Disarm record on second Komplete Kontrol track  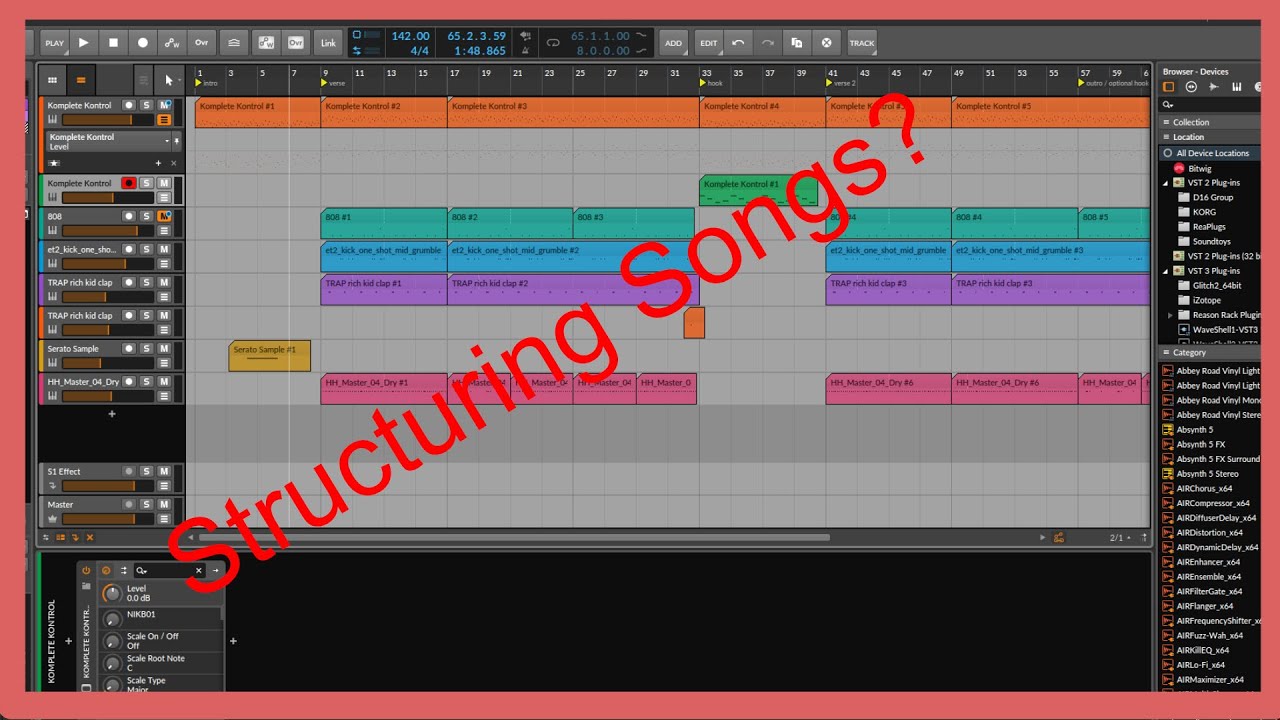(x=128, y=183)
